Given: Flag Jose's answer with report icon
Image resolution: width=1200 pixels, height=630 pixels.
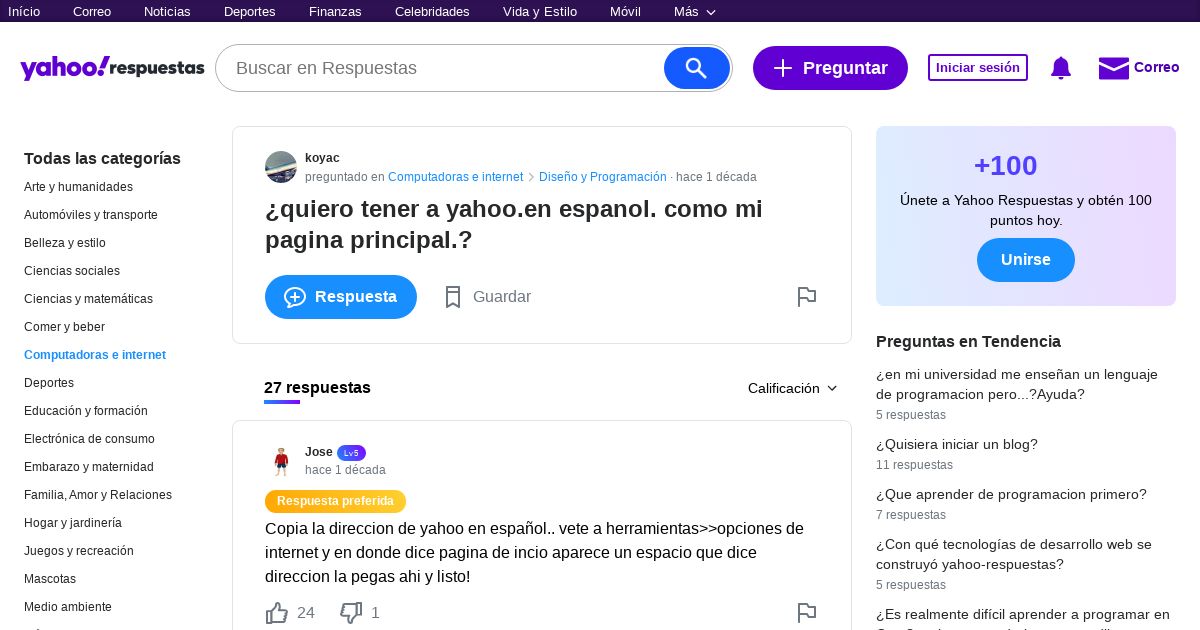Looking at the screenshot, I should [807, 613].
